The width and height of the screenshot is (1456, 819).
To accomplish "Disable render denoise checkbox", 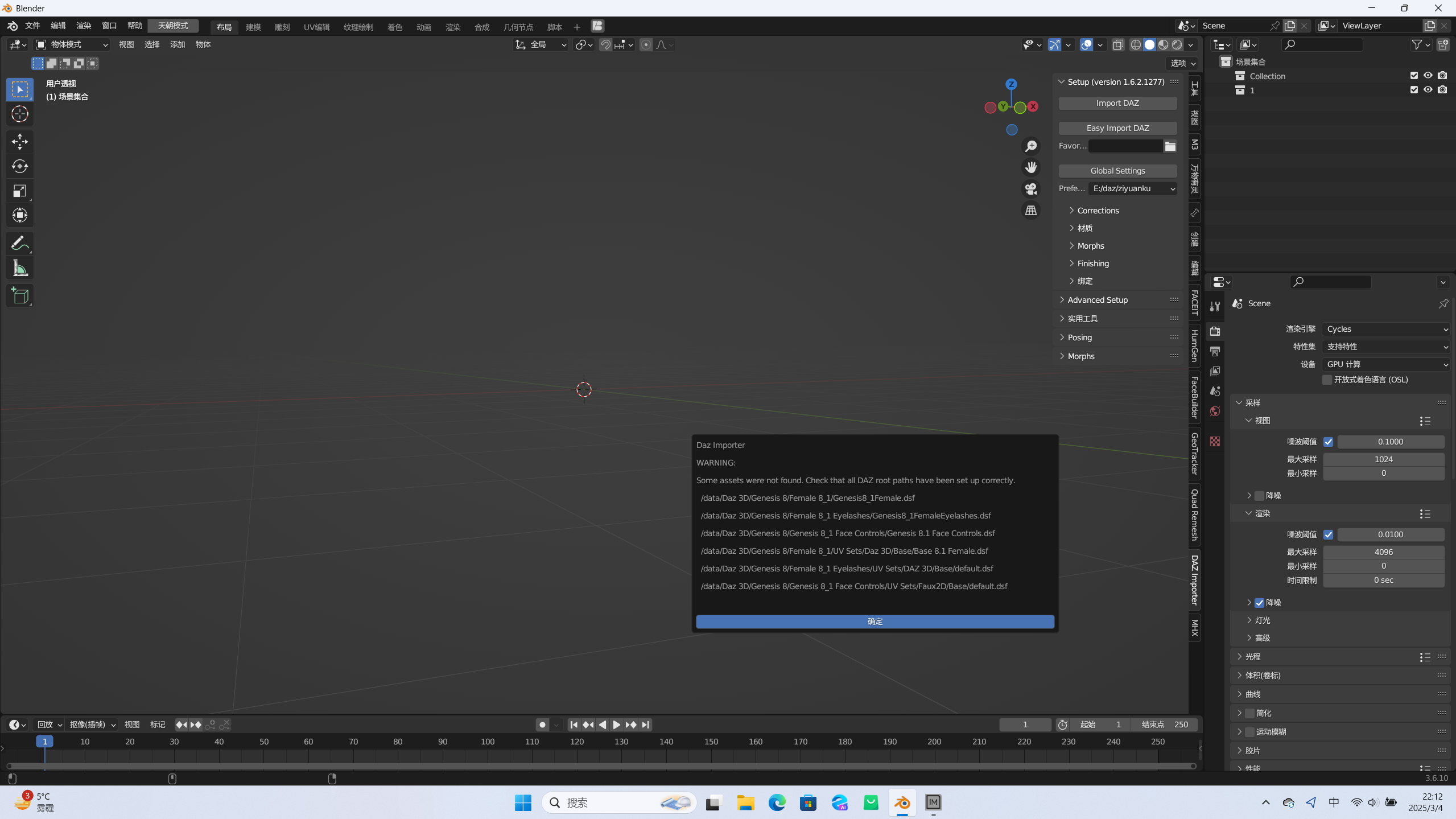I will (1259, 603).
